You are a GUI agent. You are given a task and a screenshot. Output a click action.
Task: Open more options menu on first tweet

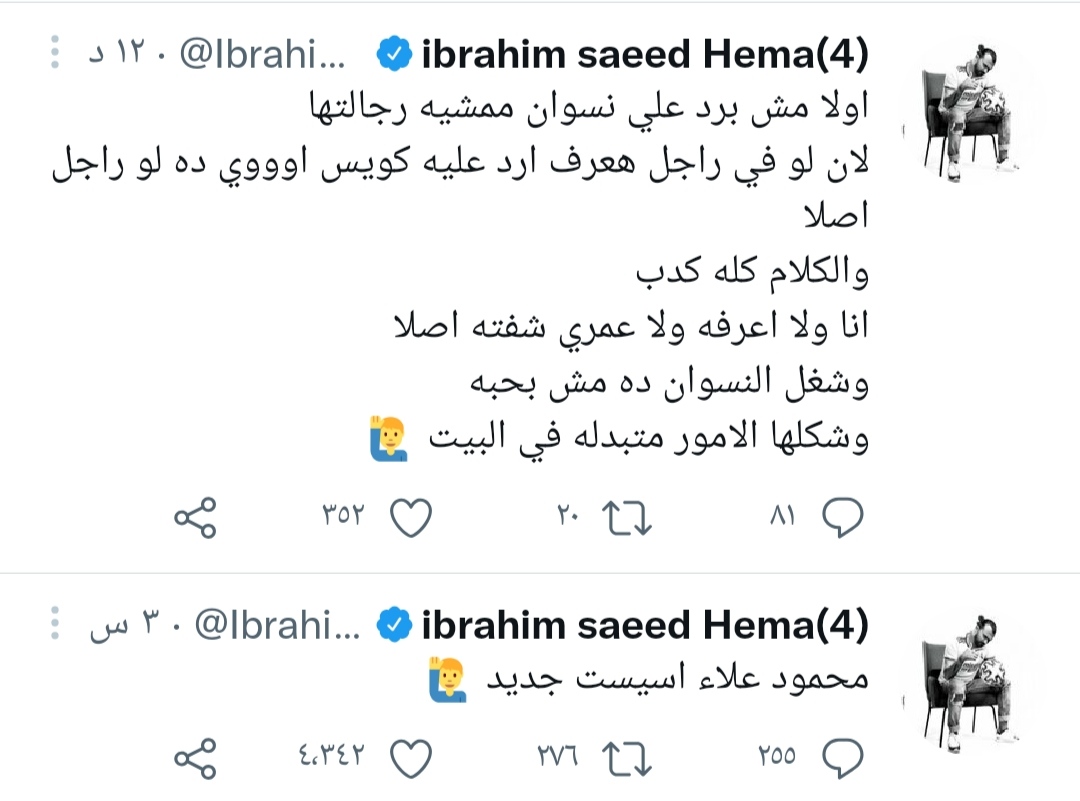tap(56, 53)
